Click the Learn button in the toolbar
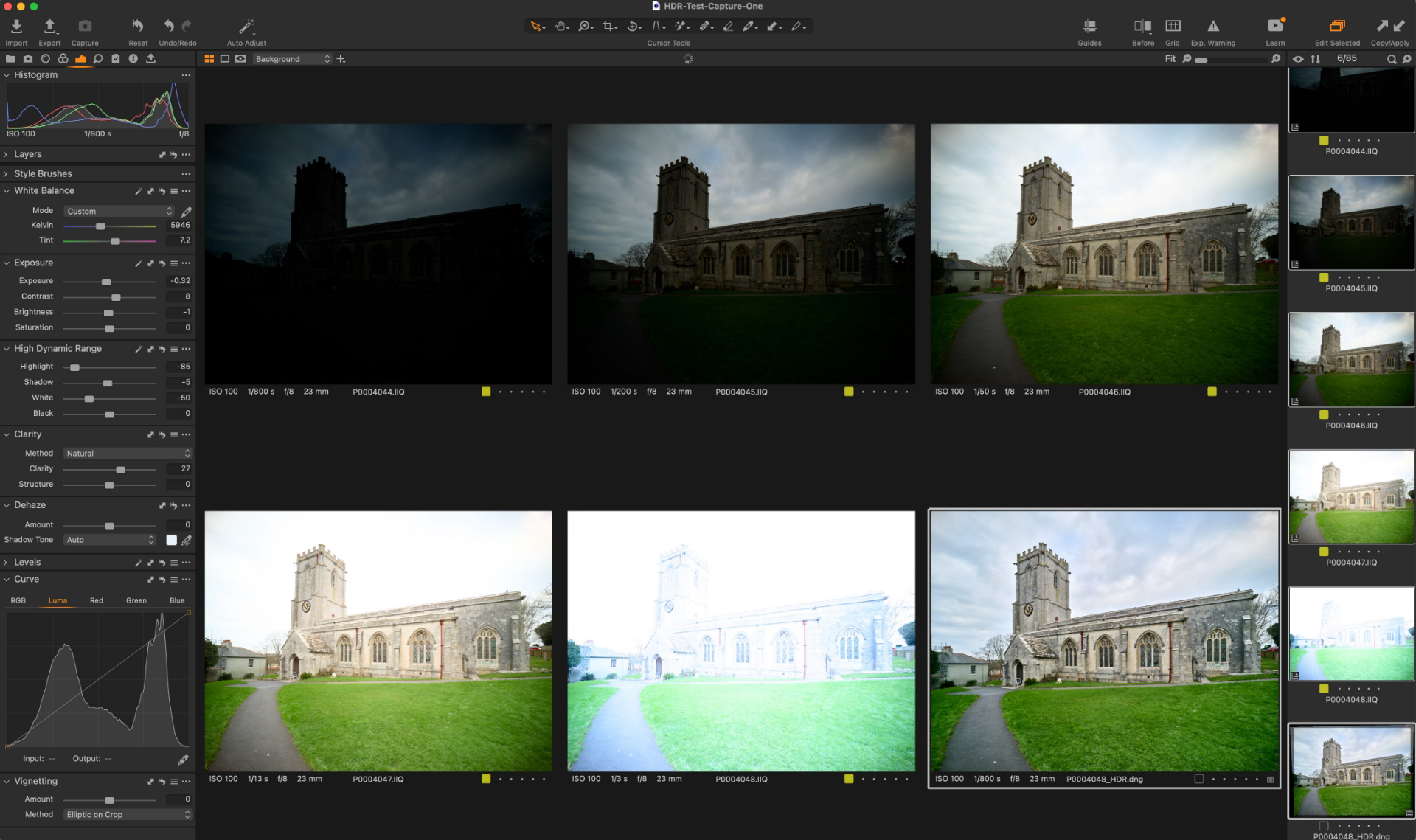Viewport: 1416px width, 840px height. coord(1275,24)
